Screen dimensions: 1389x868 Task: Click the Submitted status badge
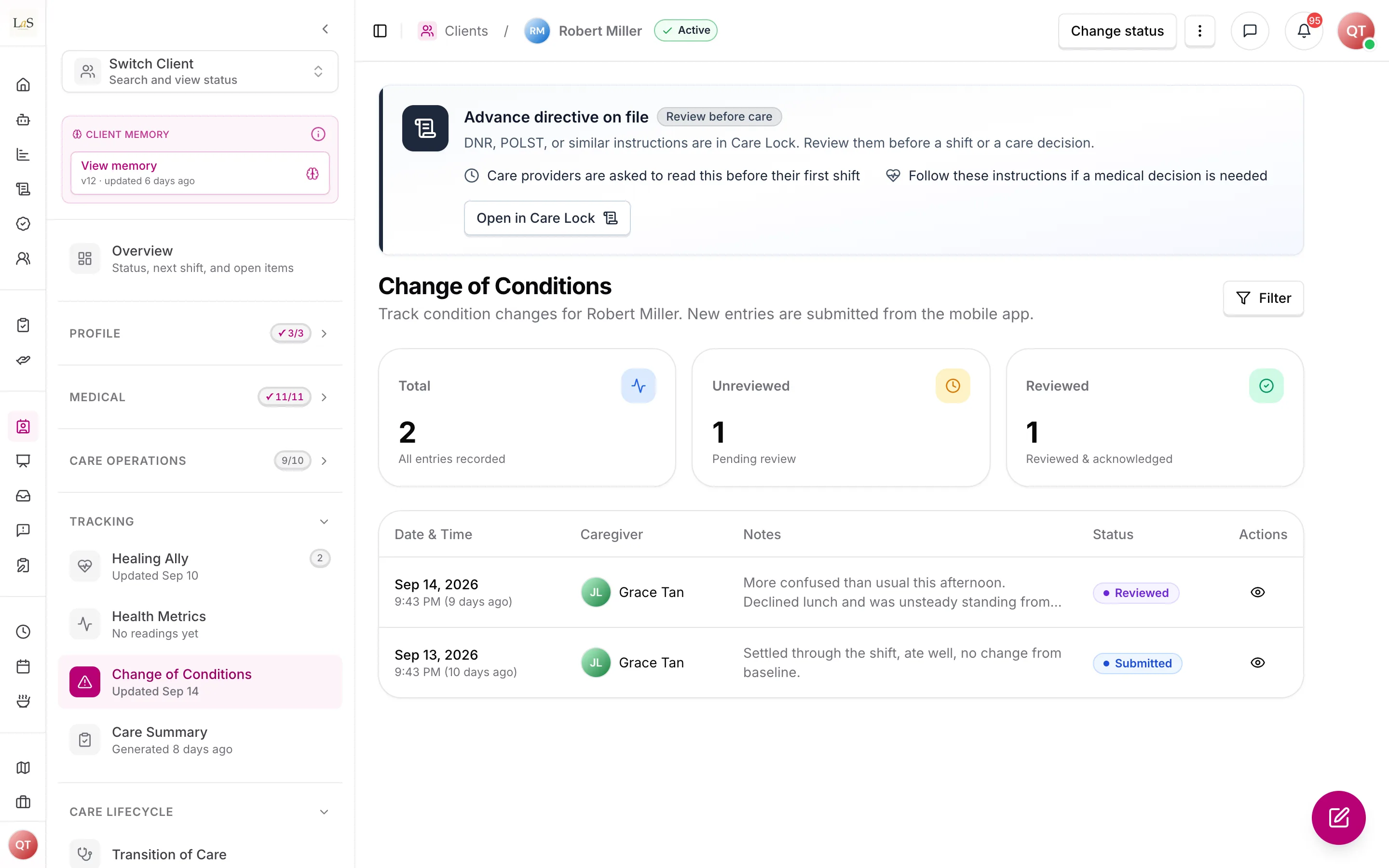point(1137,663)
